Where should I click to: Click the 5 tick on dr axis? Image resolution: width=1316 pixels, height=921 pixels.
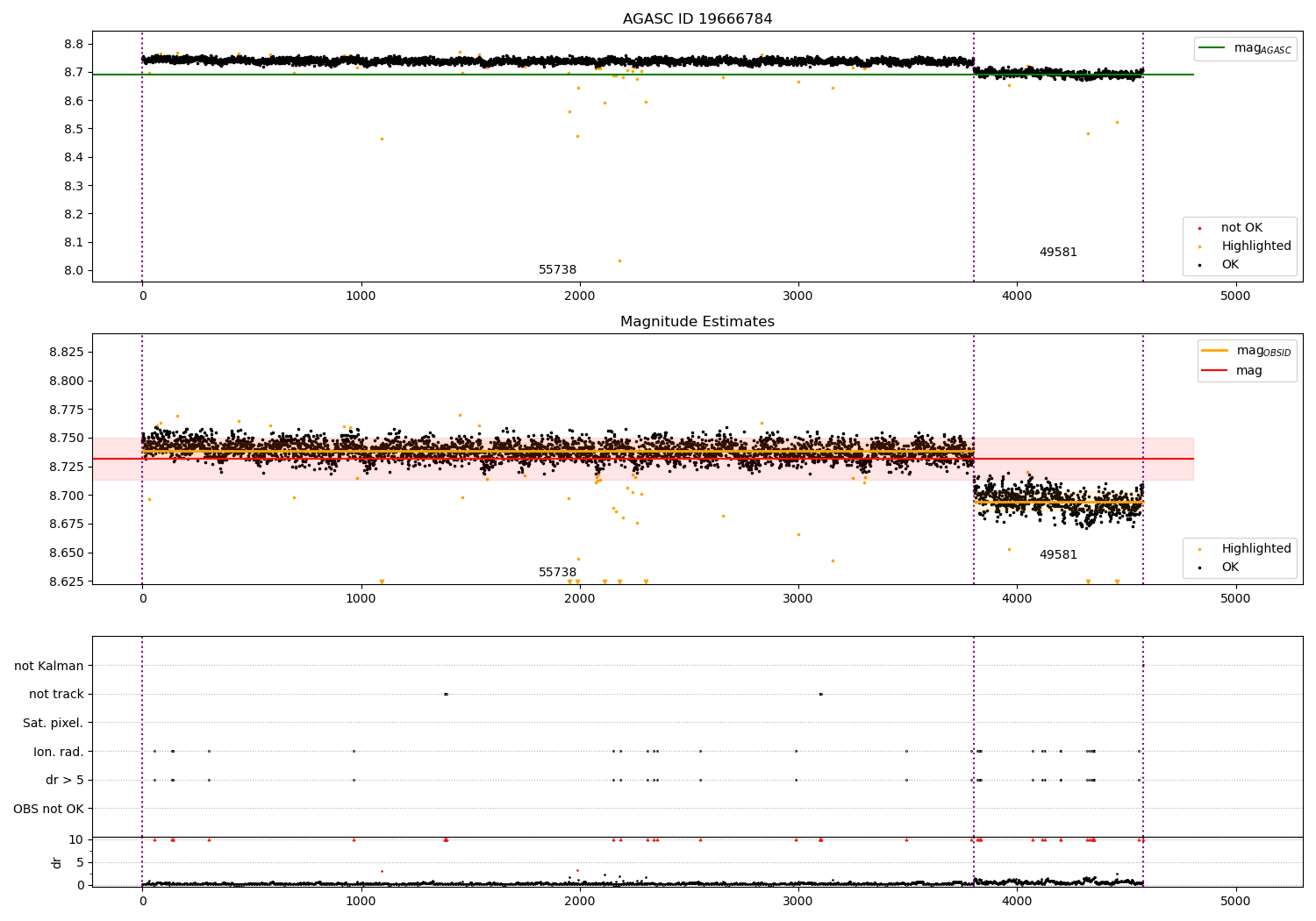pyautogui.click(x=81, y=863)
